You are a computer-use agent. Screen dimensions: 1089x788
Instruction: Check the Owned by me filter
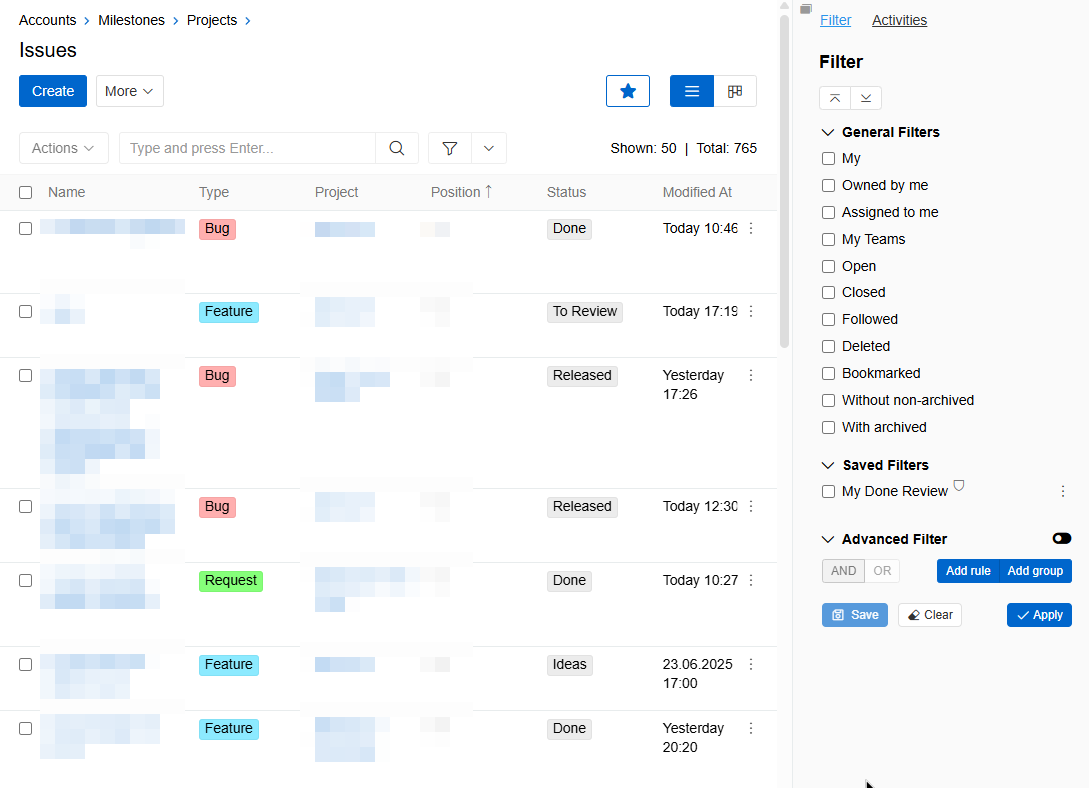[828, 185]
